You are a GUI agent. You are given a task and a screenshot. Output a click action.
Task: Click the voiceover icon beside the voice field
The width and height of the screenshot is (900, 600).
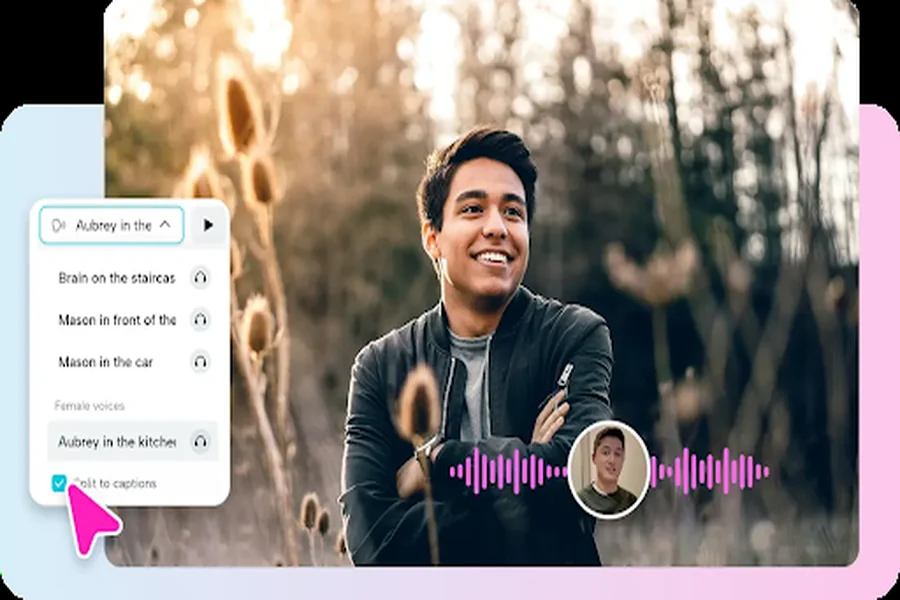(58, 225)
